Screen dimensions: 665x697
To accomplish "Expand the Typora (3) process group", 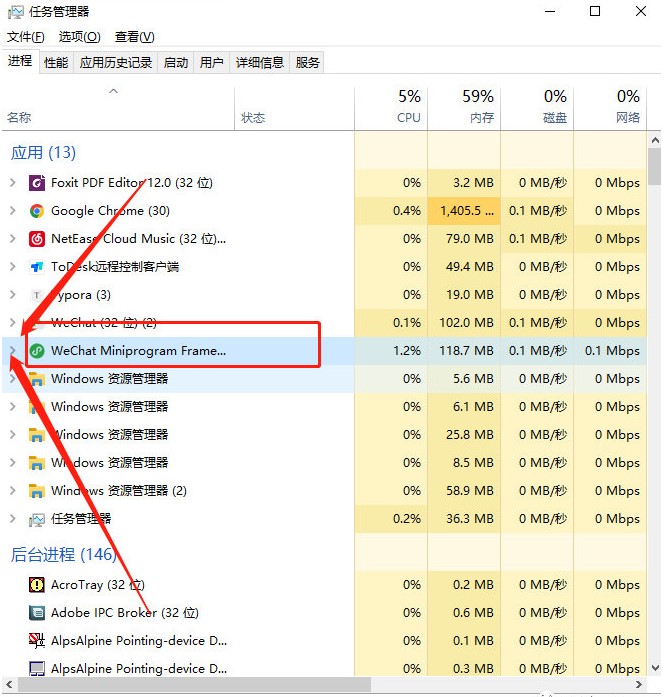I will click(x=13, y=295).
